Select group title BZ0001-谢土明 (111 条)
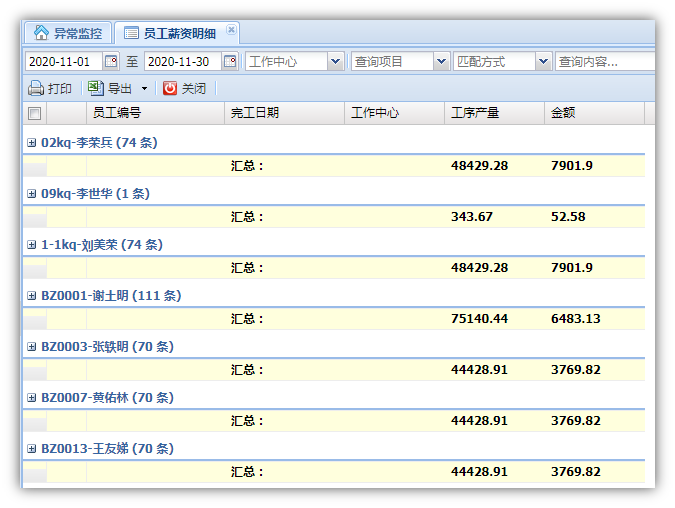 (111, 296)
